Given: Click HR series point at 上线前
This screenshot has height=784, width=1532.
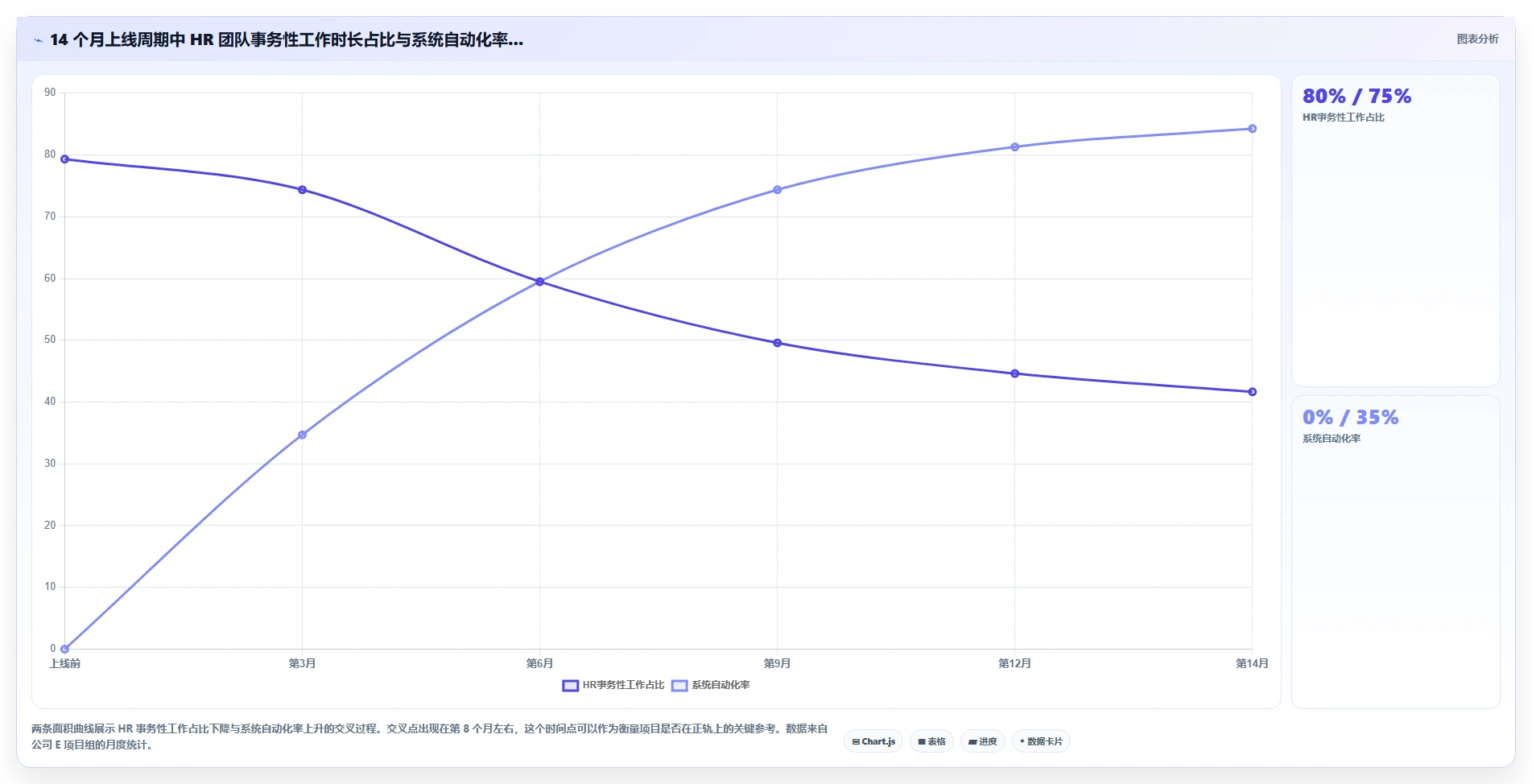Looking at the screenshot, I should (64, 159).
